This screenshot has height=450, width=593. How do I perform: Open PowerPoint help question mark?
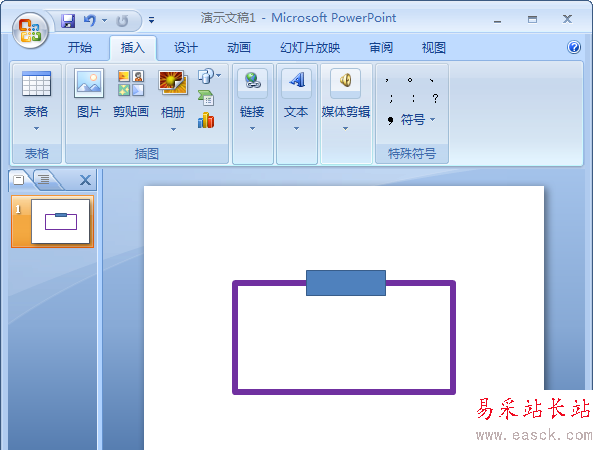tap(574, 47)
